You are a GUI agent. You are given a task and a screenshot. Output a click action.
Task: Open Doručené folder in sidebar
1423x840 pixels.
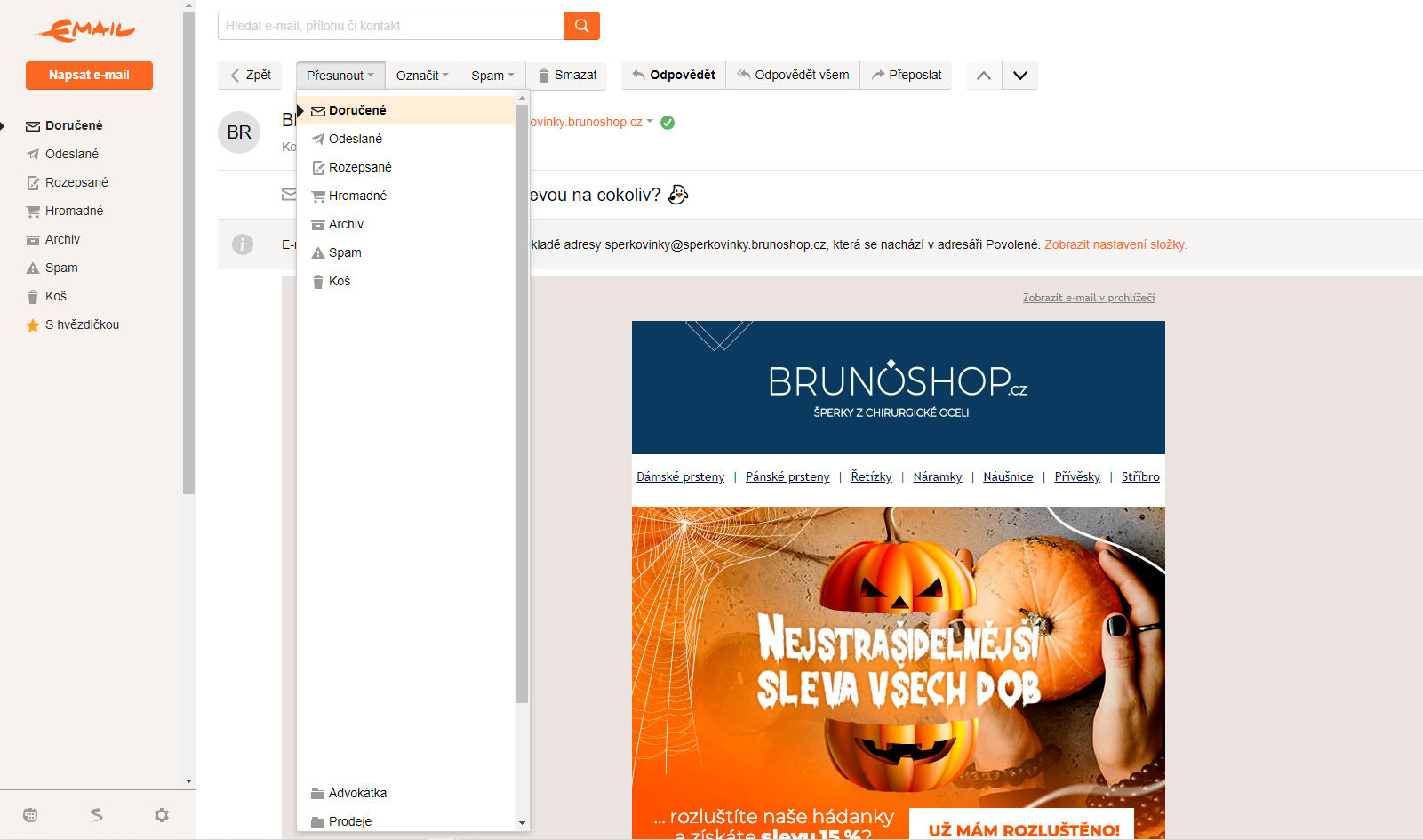(x=74, y=125)
